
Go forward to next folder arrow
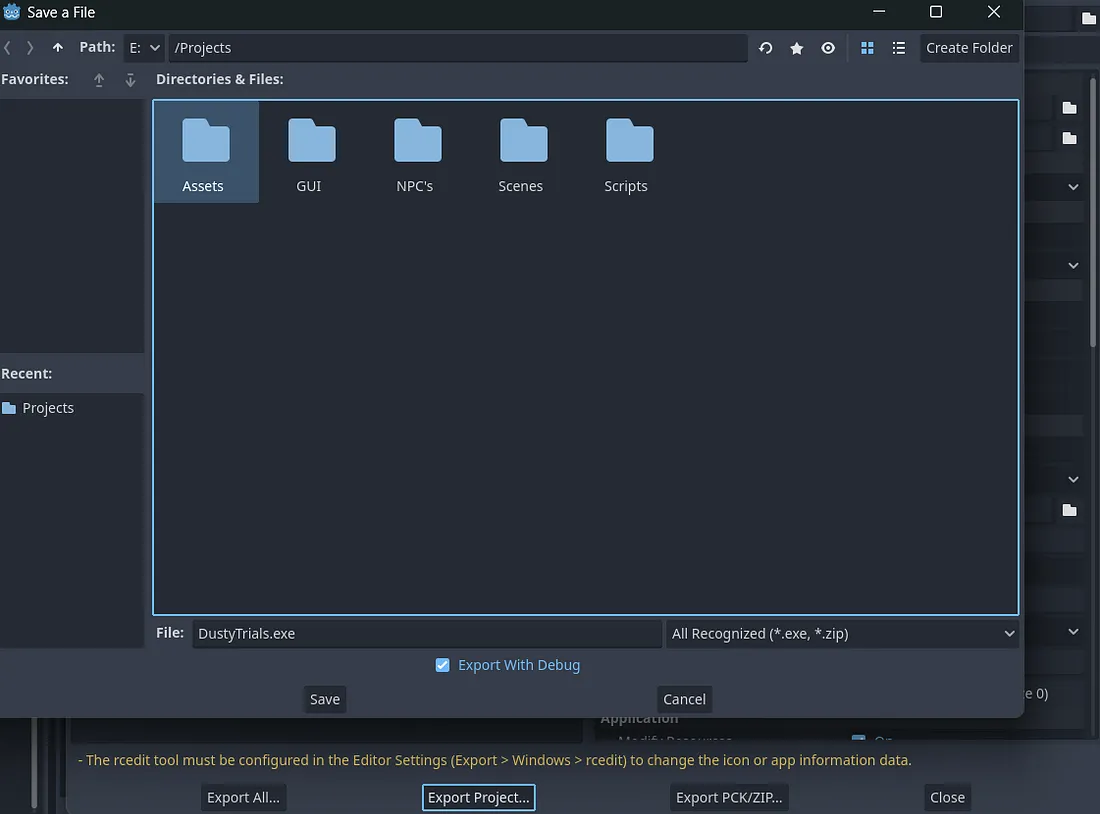(x=29, y=48)
